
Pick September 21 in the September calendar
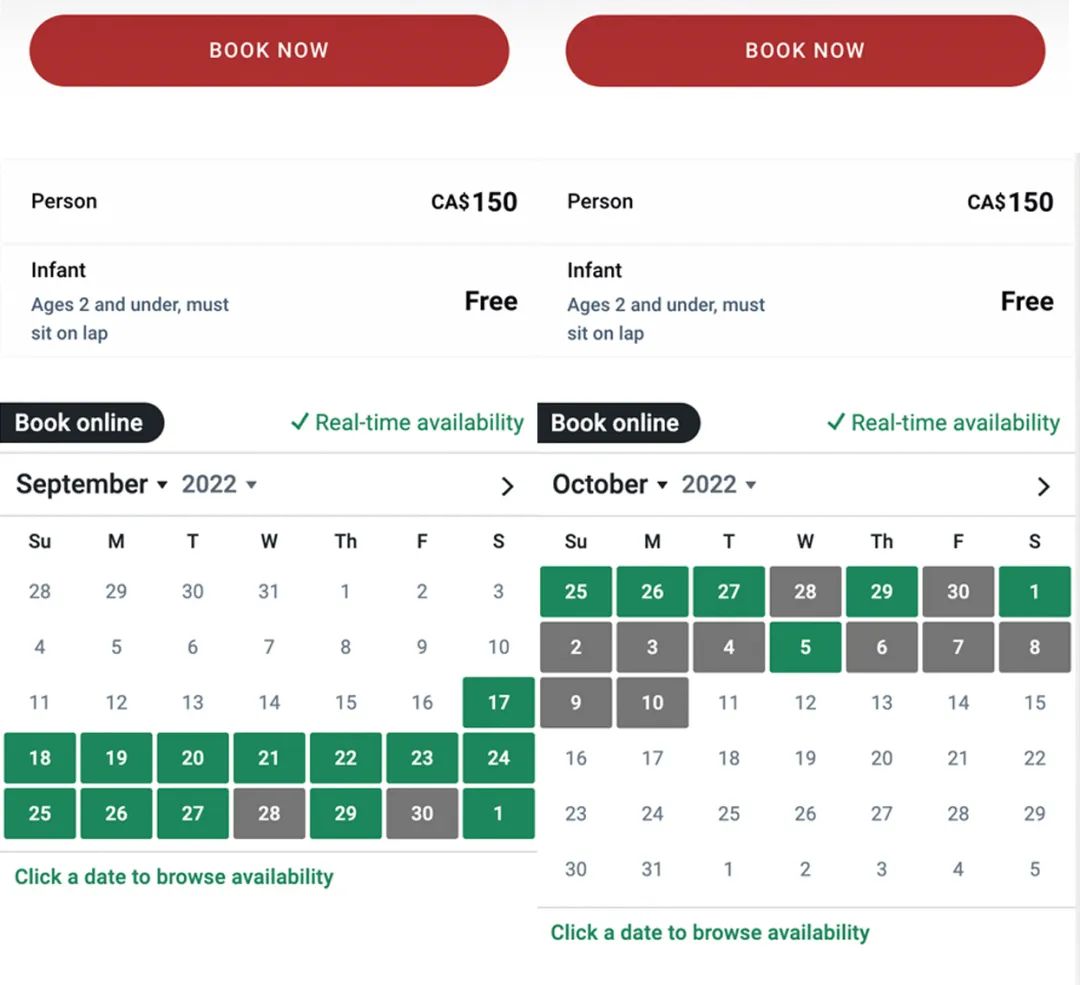tap(269, 758)
